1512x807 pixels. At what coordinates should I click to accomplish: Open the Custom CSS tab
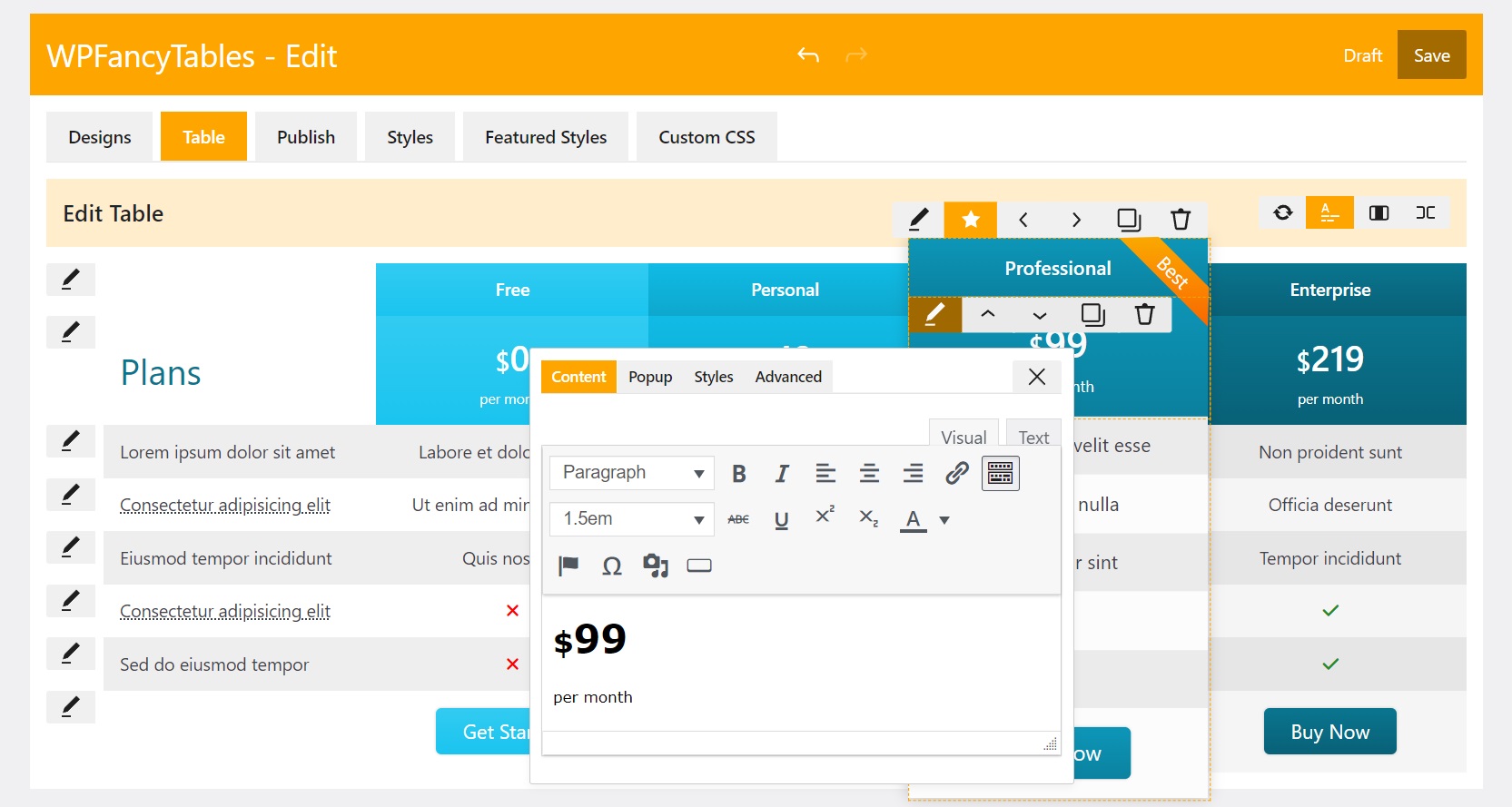(707, 137)
